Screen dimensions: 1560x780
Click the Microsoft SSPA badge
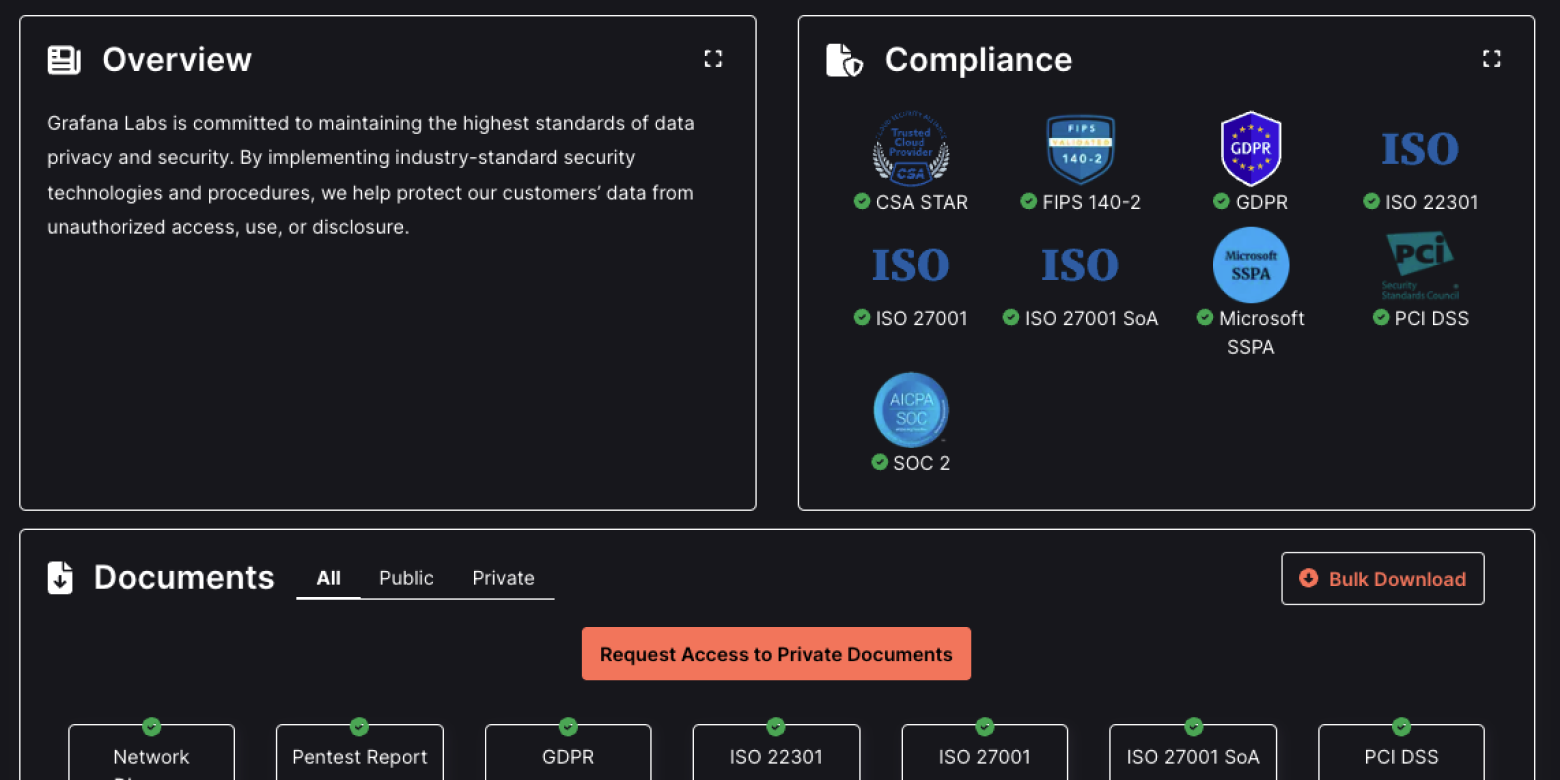[x=1251, y=265]
